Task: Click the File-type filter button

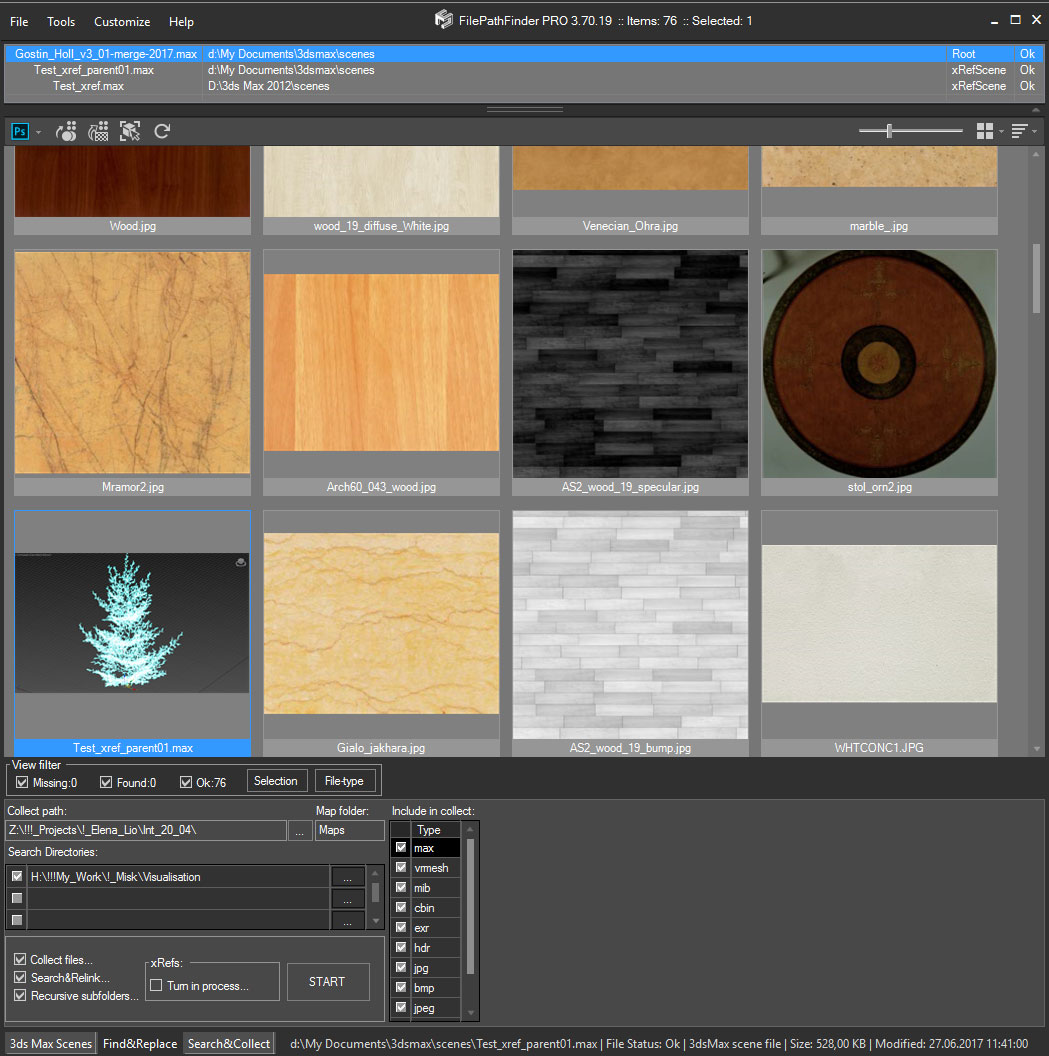Action: click(345, 781)
